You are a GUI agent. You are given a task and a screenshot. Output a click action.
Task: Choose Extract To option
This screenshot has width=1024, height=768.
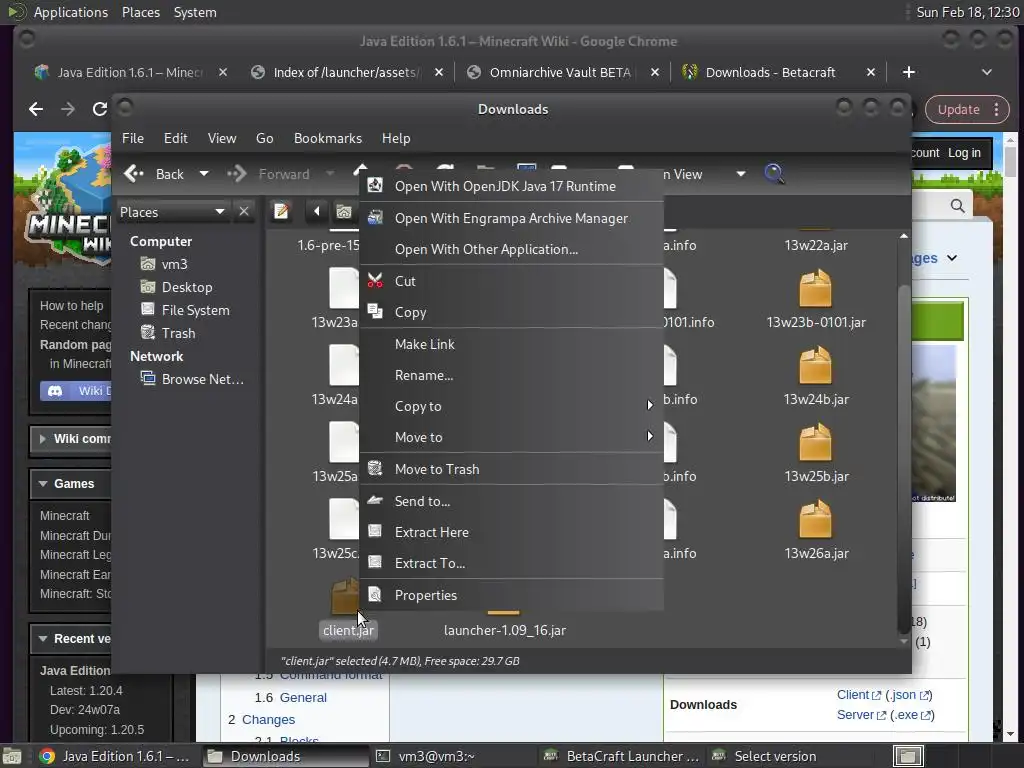[x=511, y=563]
